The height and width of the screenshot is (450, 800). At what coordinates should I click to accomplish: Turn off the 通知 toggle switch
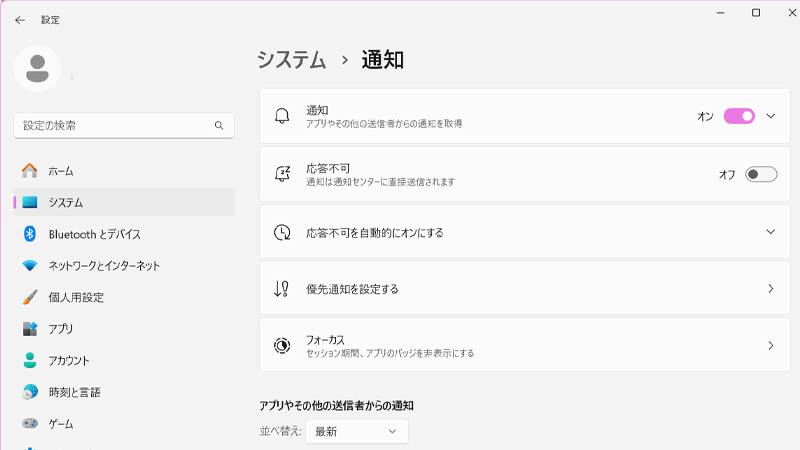pos(739,116)
